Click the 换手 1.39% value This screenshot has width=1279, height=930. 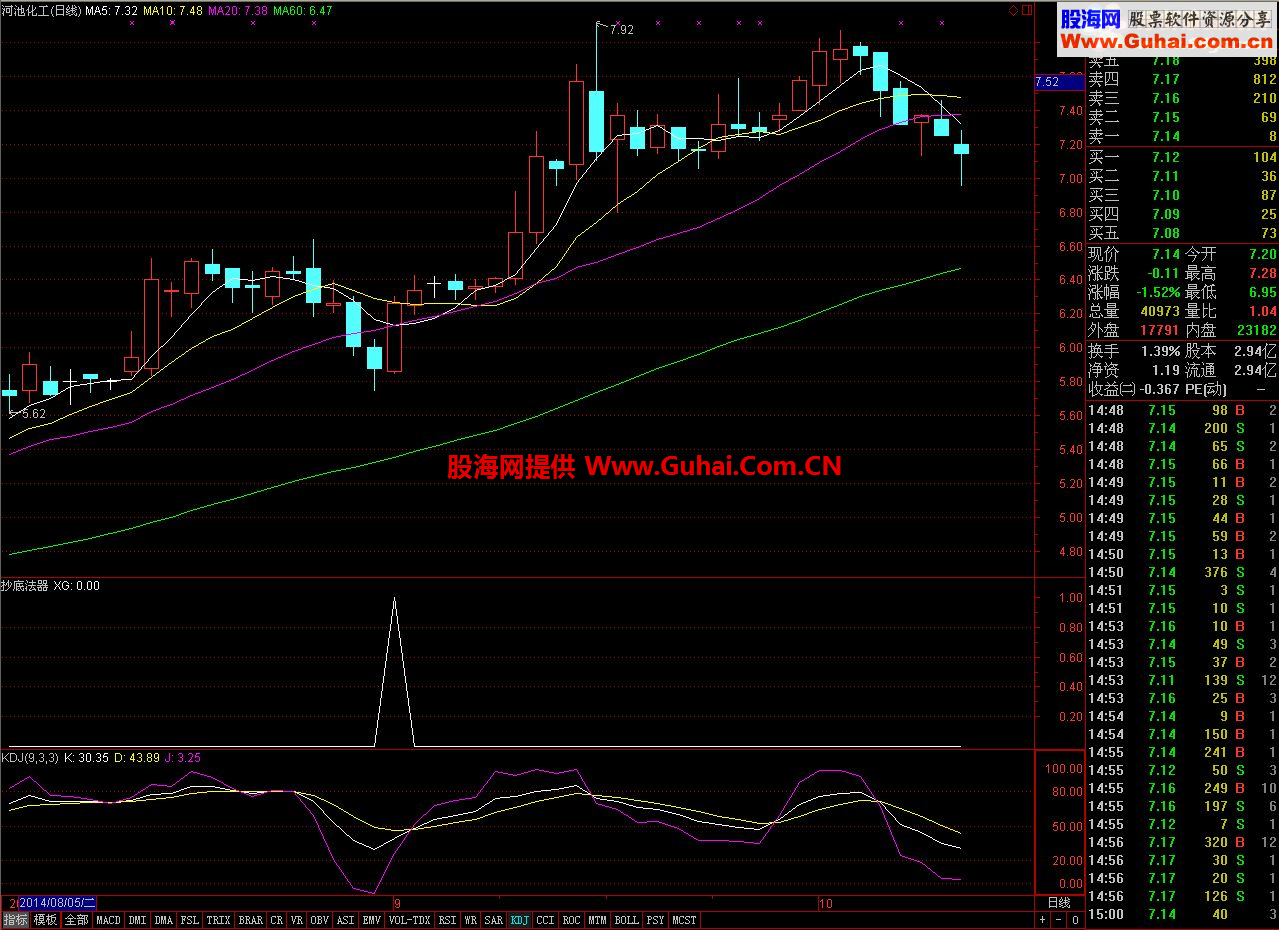point(1159,350)
